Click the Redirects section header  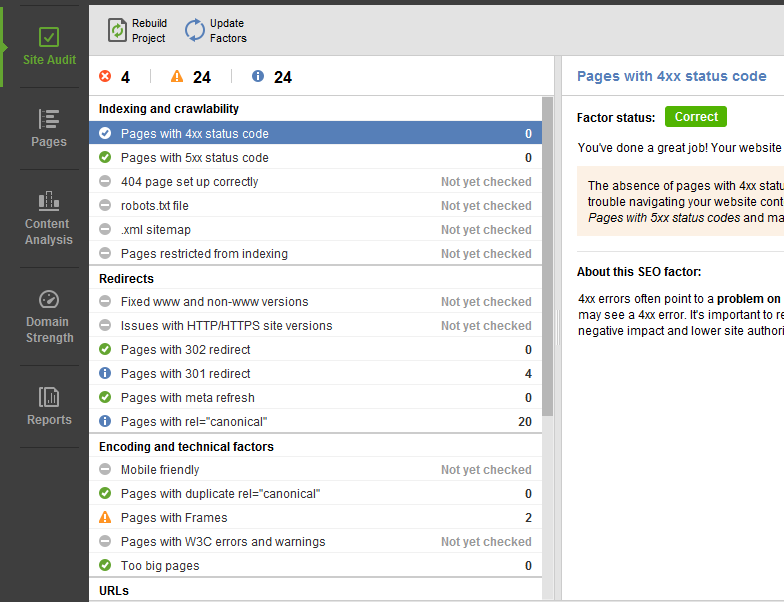coord(127,279)
